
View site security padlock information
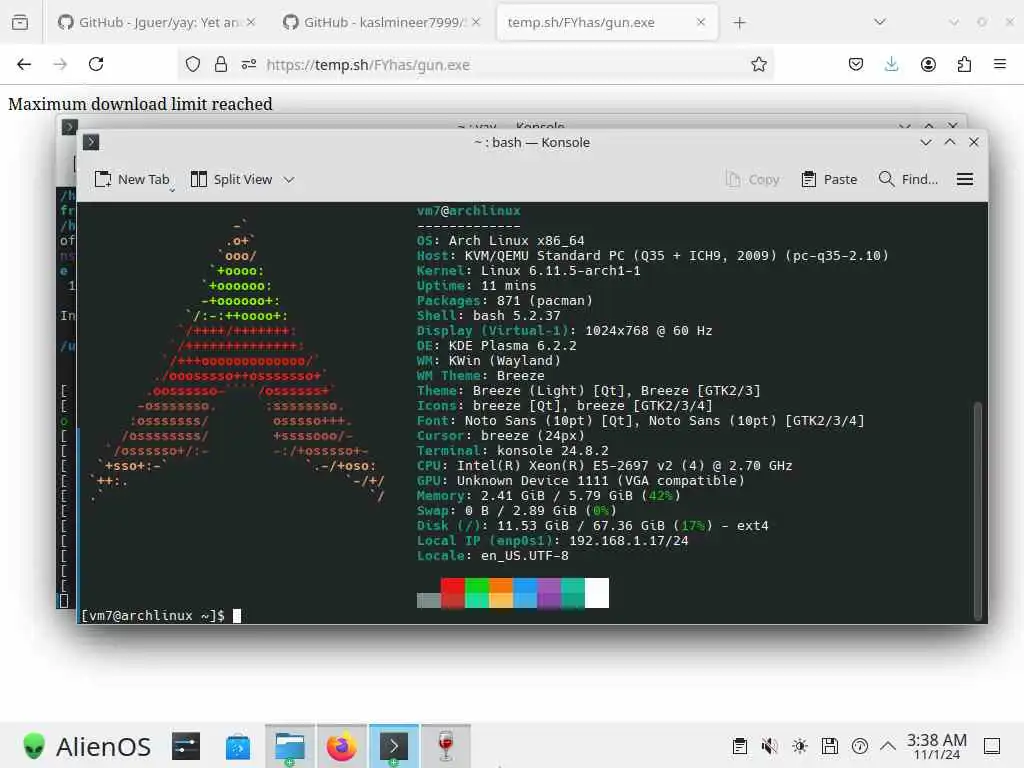point(221,64)
